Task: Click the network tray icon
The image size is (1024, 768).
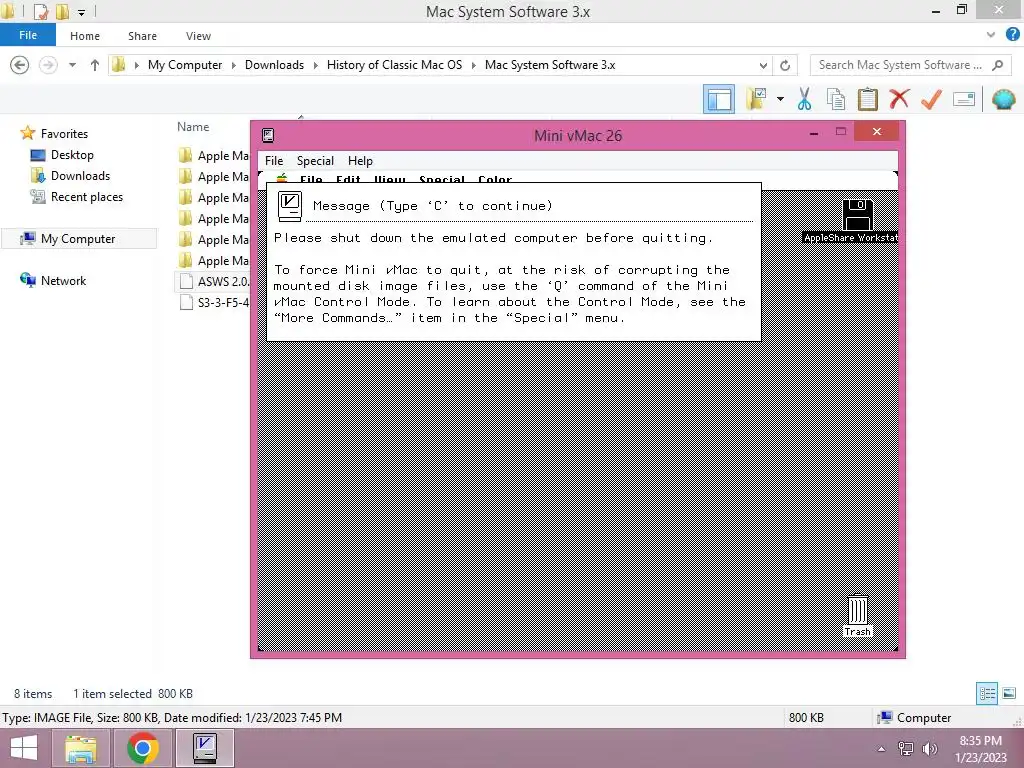Action: point(905,749)
